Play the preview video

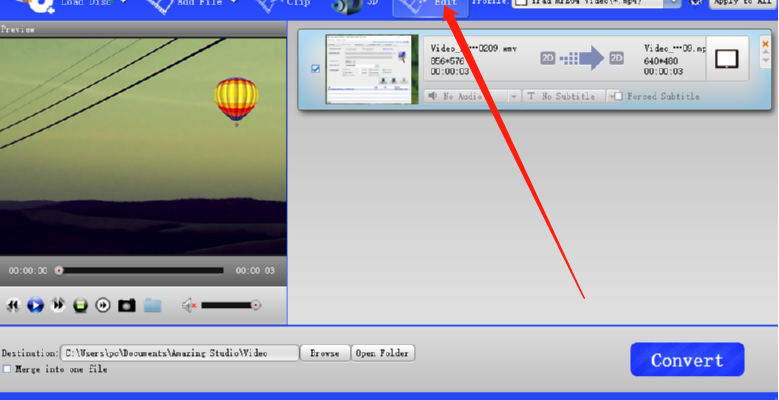tap(35, 305)
